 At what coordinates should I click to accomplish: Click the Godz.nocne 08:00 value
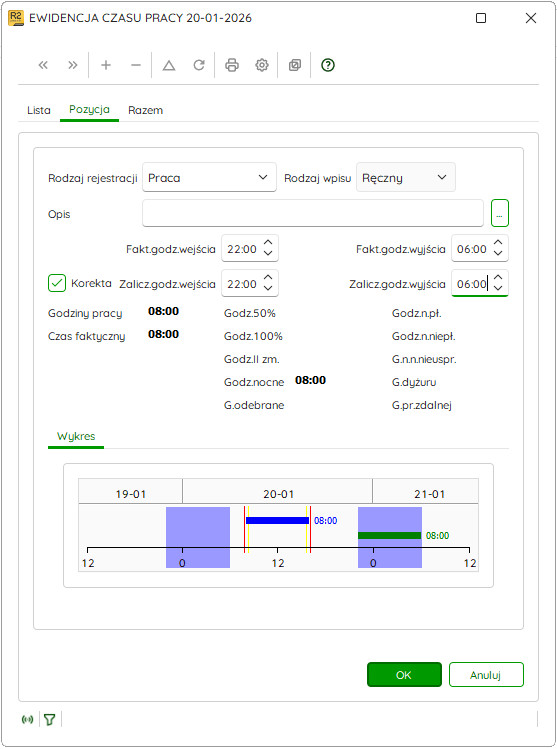tap(311, 380)
